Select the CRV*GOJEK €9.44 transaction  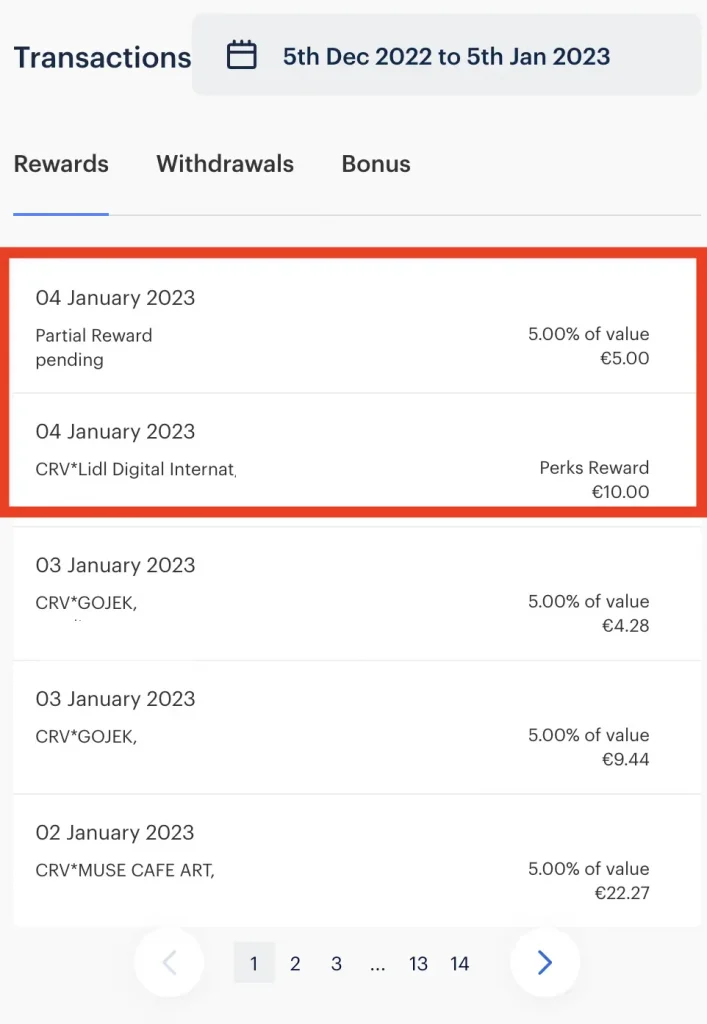352,728
